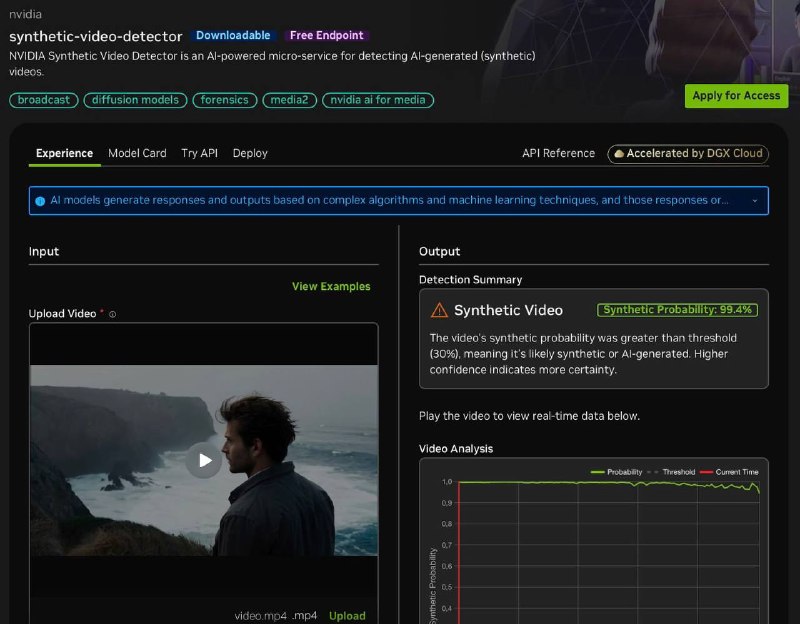Click the blue info icon in disclaimer banner

tap(40, 201)
